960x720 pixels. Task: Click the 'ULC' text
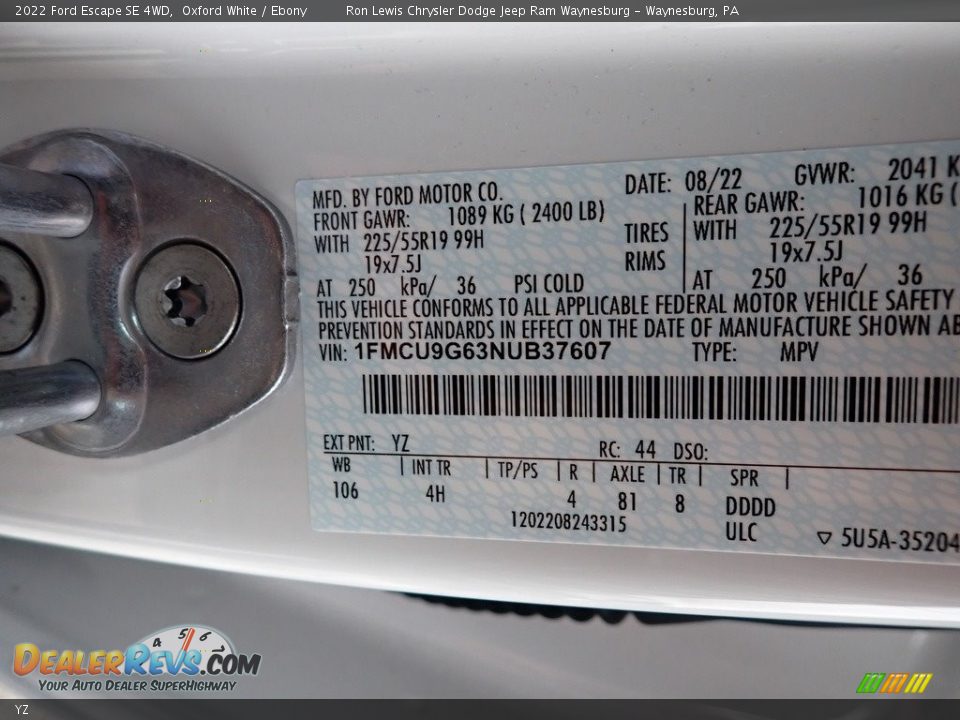coord(741,532)
